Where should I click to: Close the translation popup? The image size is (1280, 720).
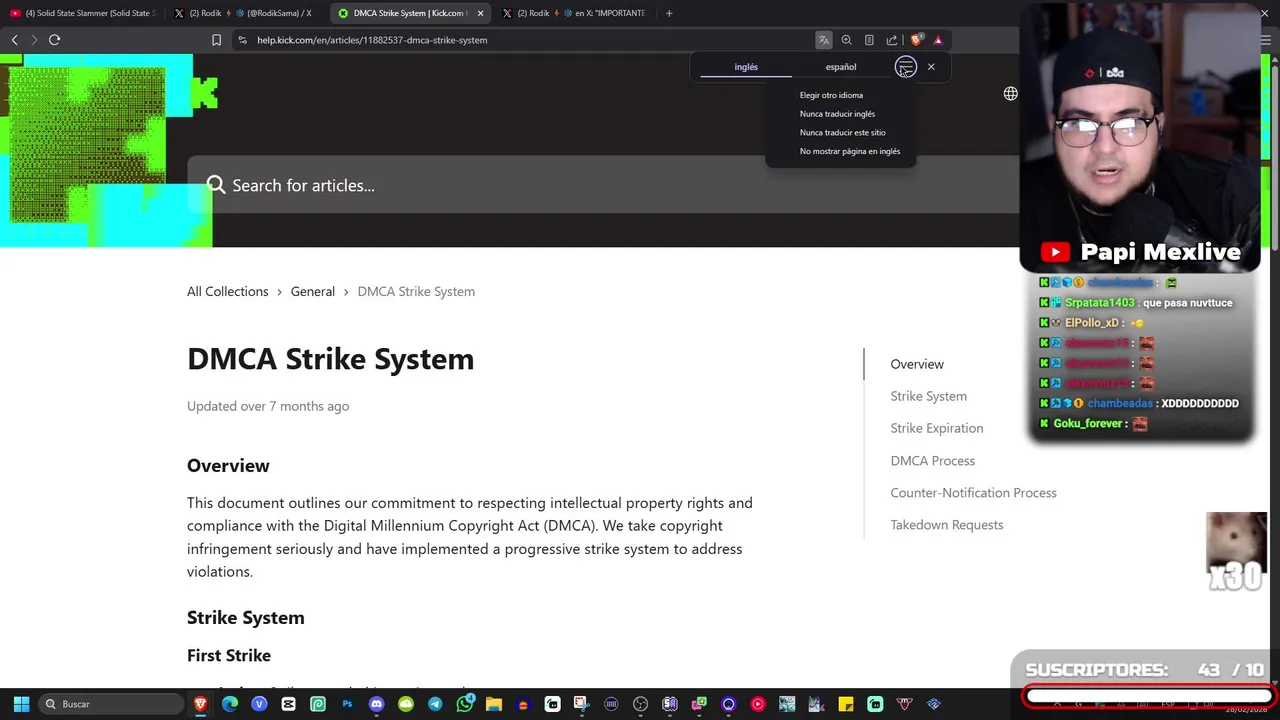coord(931,67)
